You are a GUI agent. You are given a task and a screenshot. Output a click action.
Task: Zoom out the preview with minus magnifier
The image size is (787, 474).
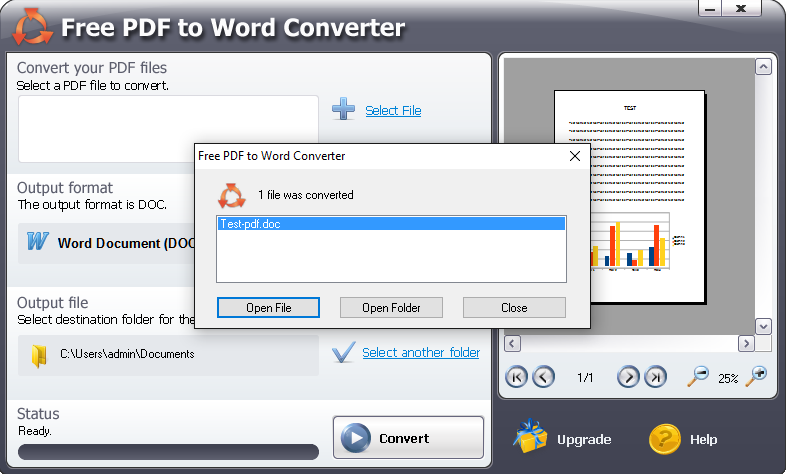click(698, 376)
